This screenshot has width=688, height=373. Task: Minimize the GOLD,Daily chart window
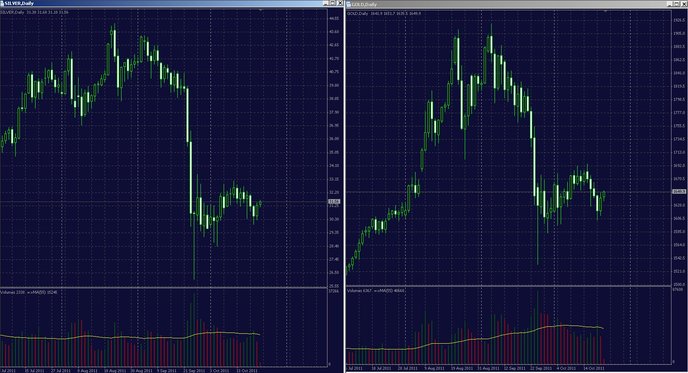670,4
